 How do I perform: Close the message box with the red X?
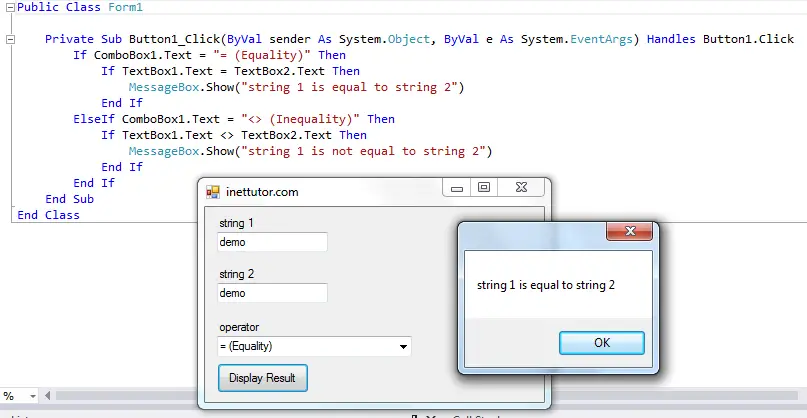tap(629, 231)
